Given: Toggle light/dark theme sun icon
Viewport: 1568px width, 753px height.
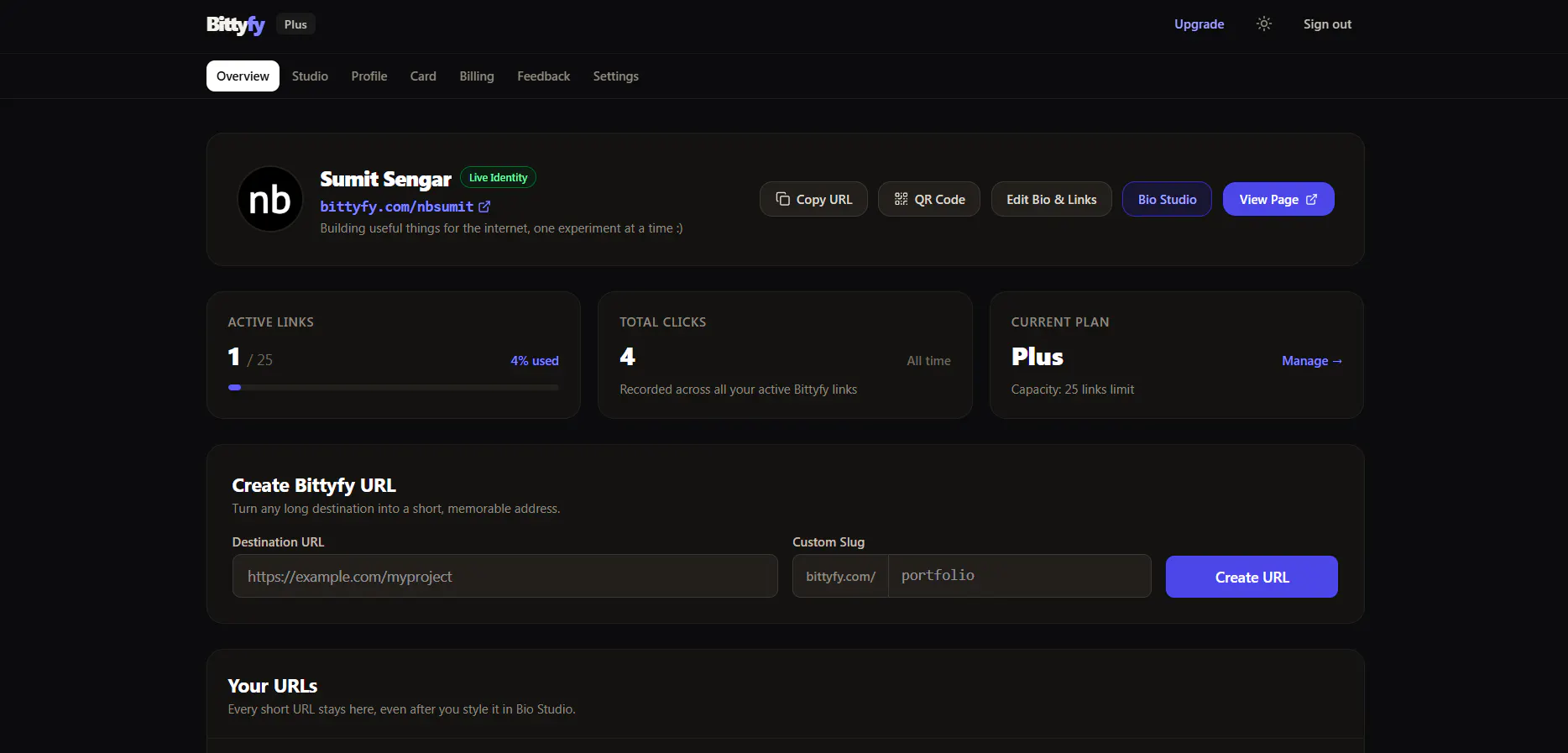Looking at the screenshot, I should 1263,24.
